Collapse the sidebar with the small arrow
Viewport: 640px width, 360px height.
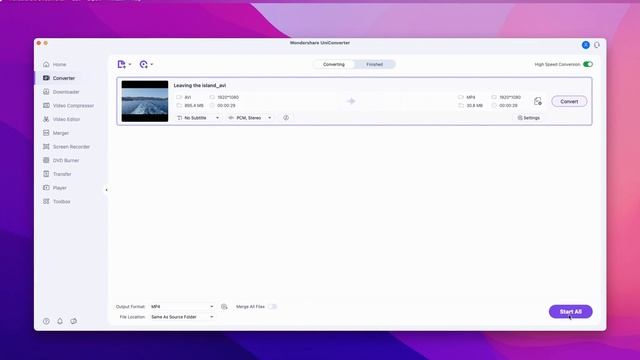pyautogui.click(x=107, y=190)
